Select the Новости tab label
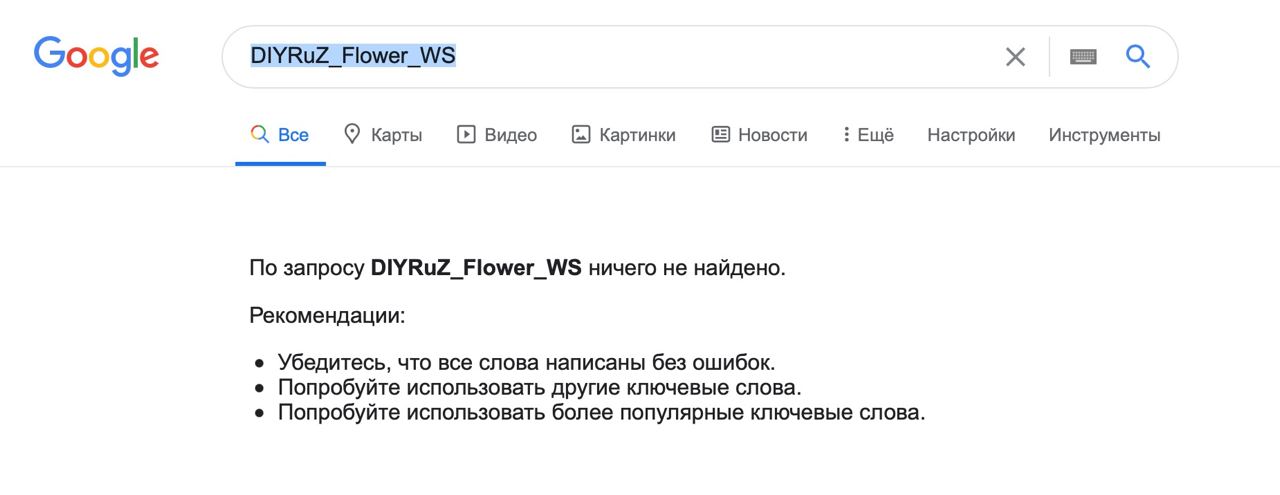1280x495 pixels. [772, 135]
